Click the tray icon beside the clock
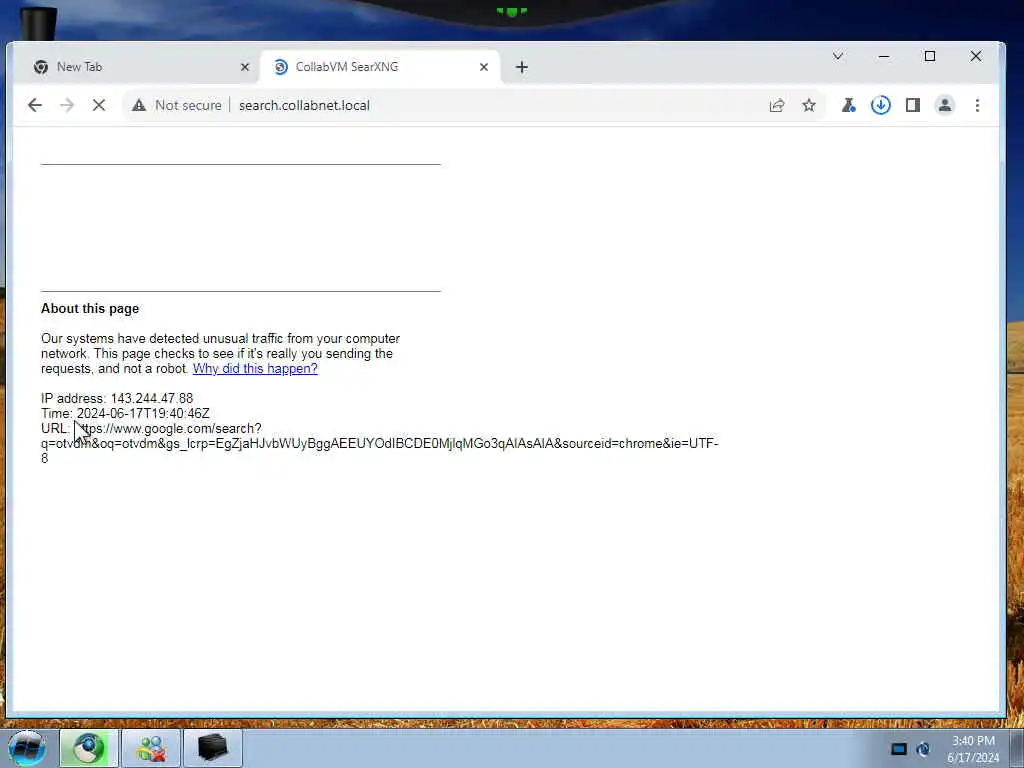Viewport: 1024px width, 768px height. click(x=923, y=749)
